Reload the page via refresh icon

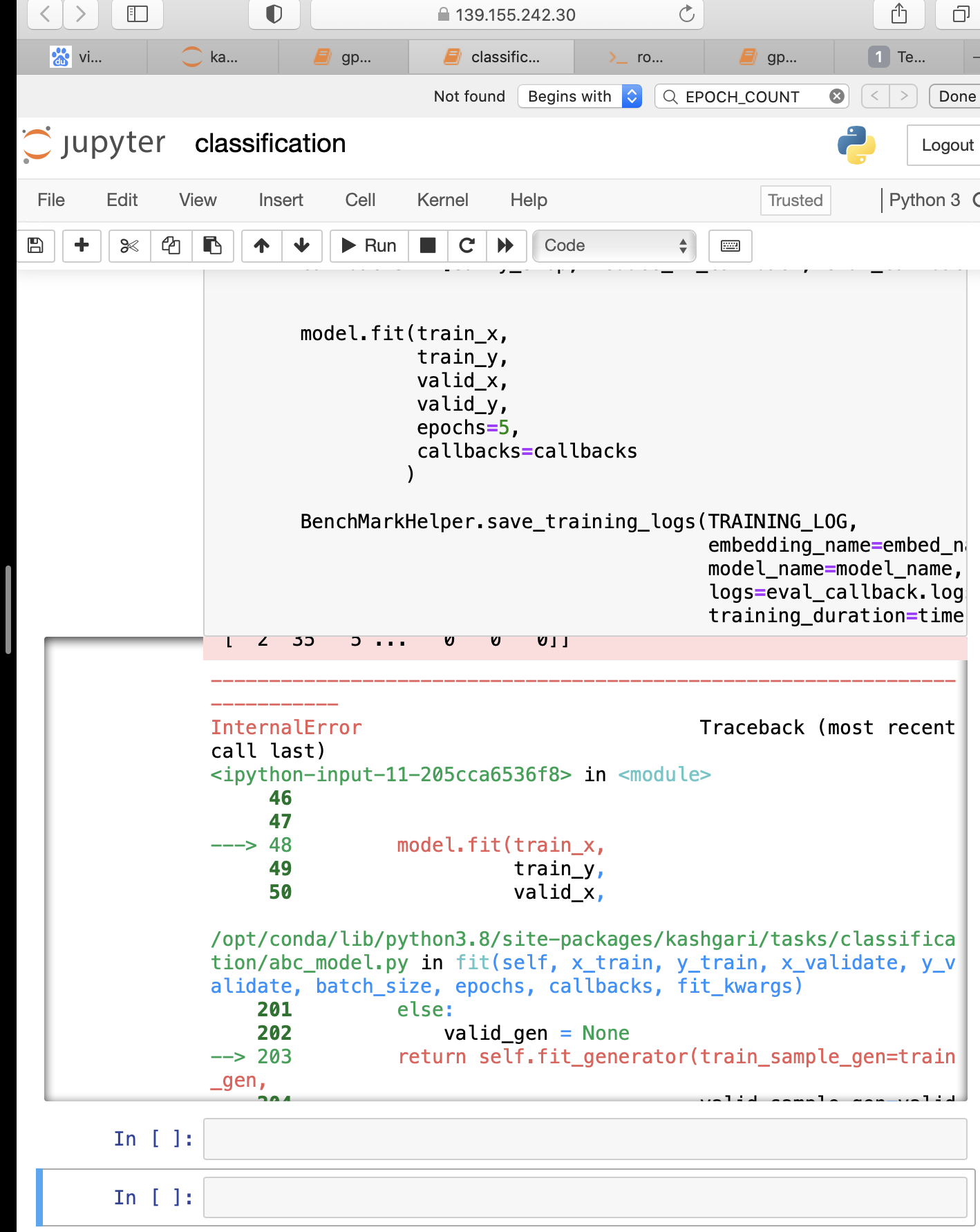(686, 14)
